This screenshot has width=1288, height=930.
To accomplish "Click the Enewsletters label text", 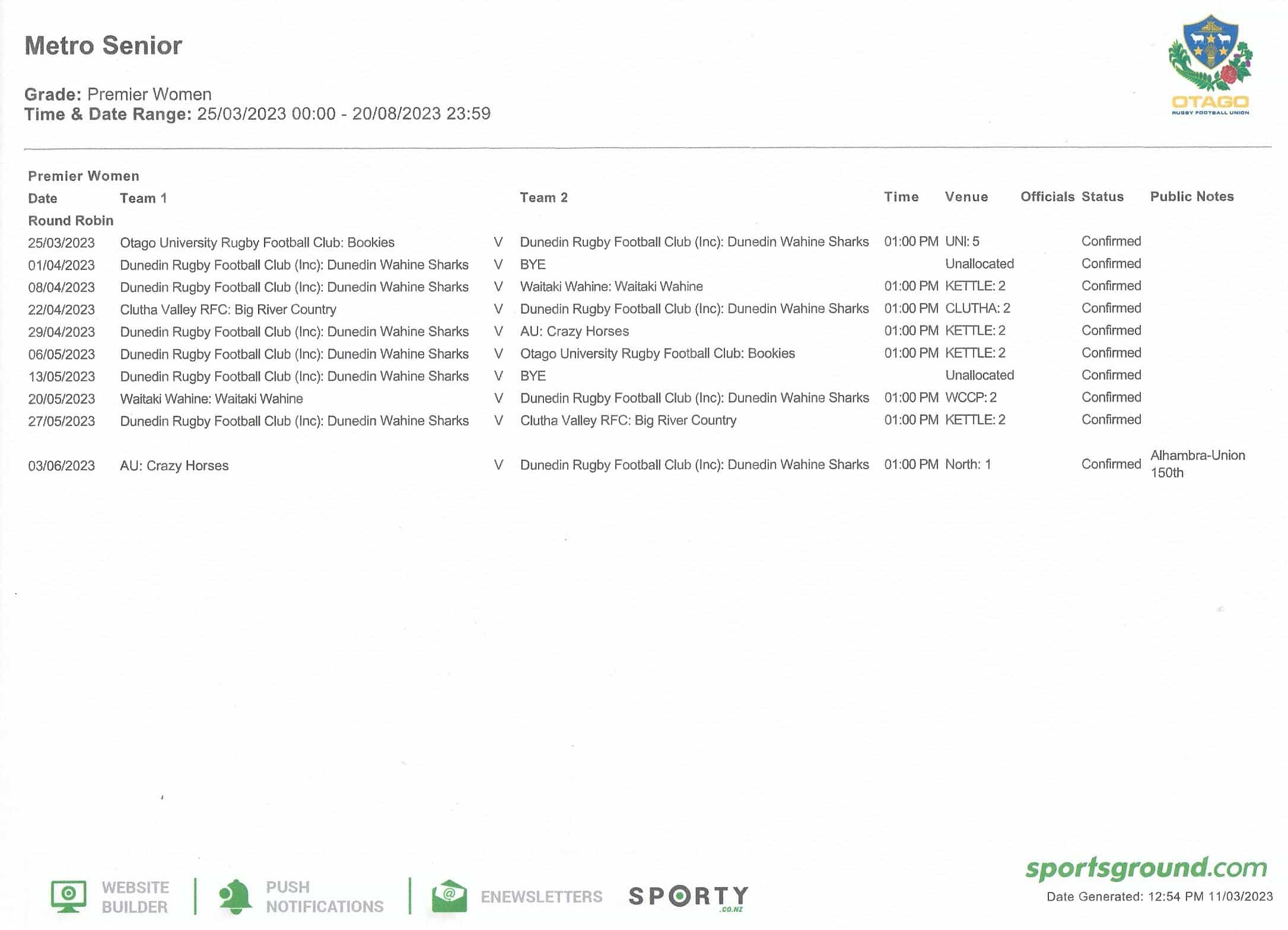I will [541, 897].
